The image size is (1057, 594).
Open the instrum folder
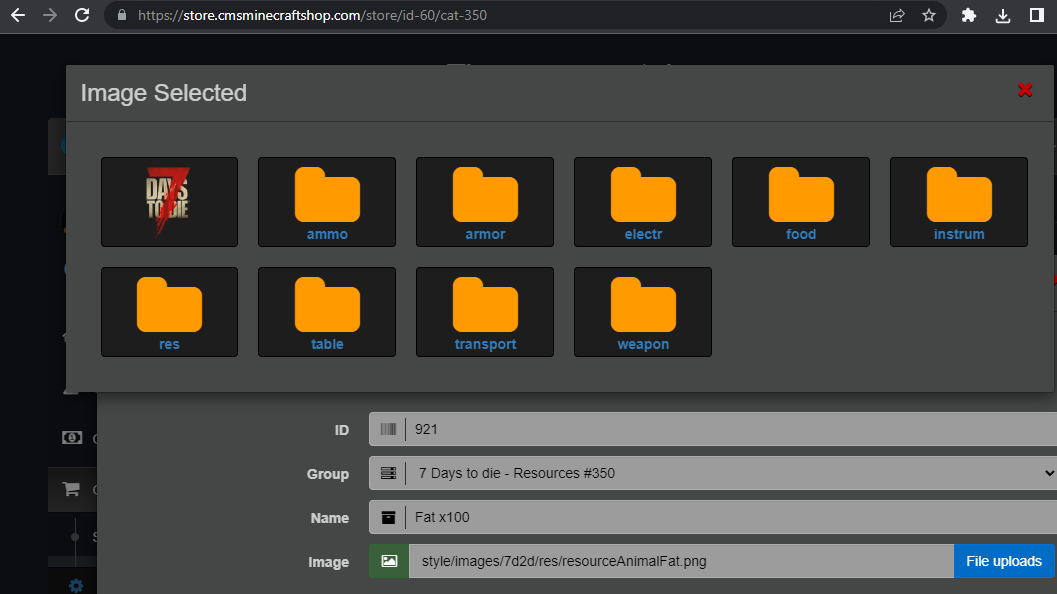[959, 201]
